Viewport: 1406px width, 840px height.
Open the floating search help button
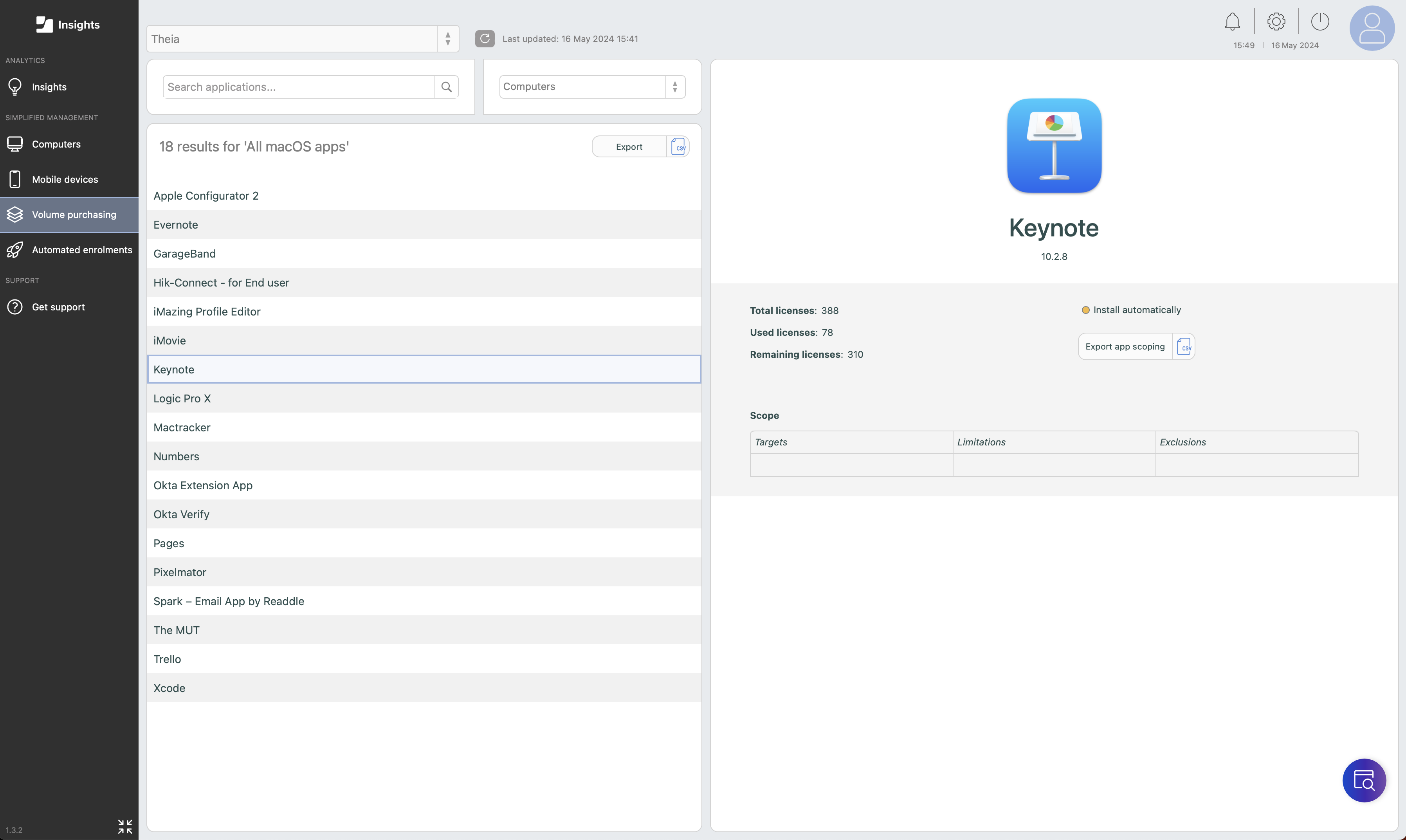coord(1364,781)
